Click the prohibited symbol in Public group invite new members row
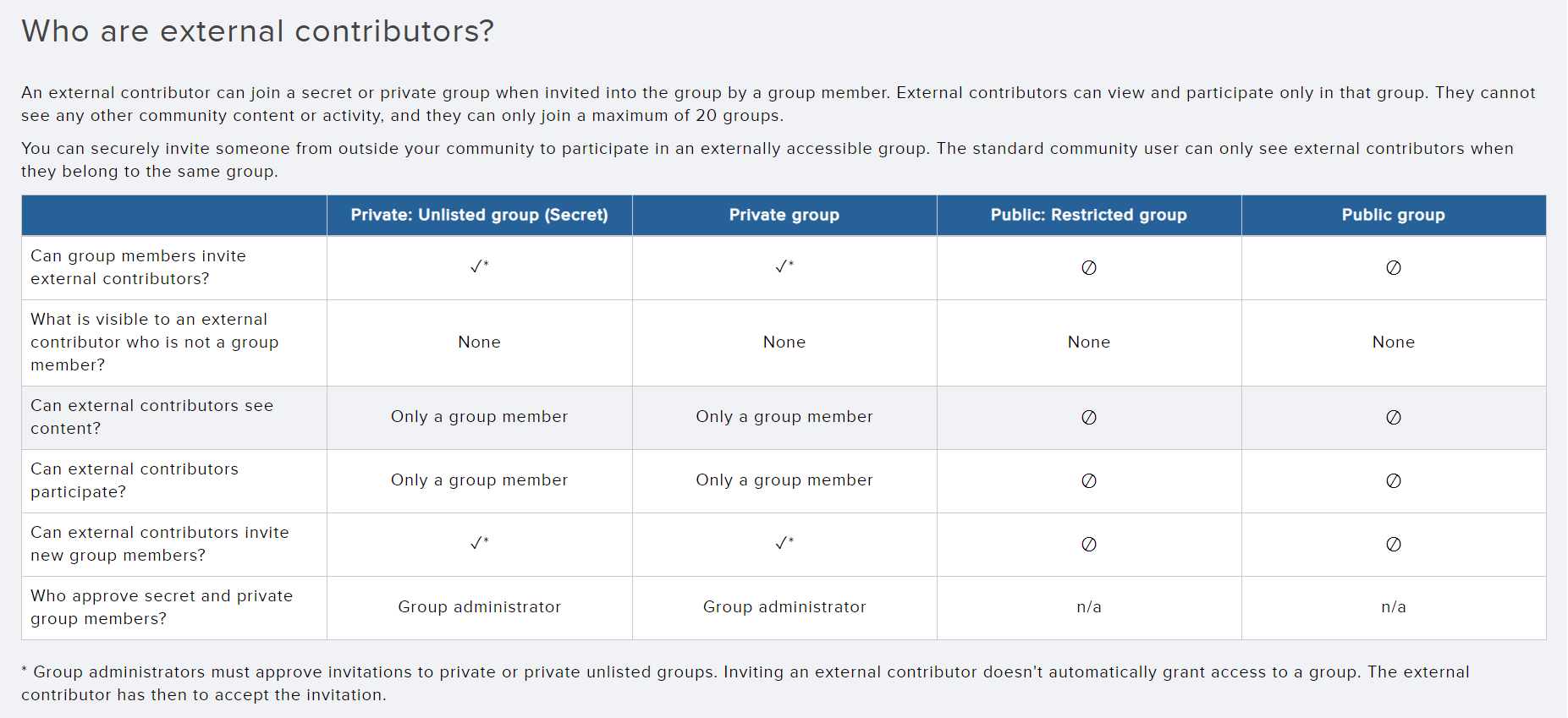The image size is (1568, 718). pyautogui.click(x=1394, y=544)
